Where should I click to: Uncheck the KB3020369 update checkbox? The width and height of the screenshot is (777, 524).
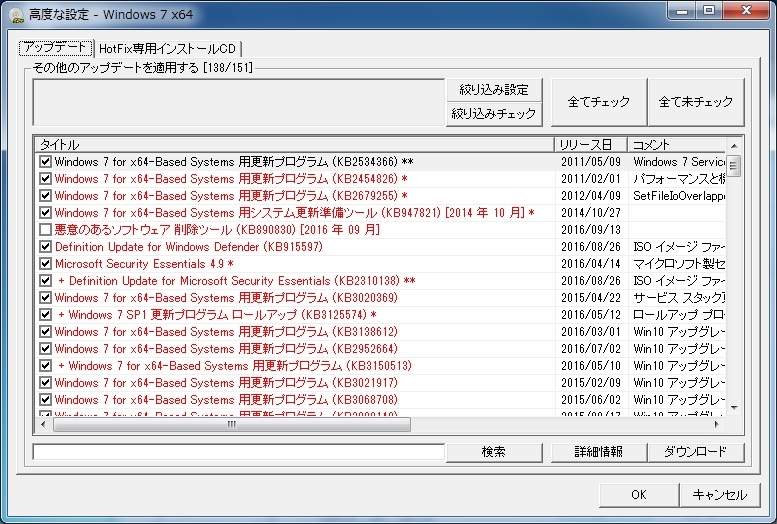point(46,297)
